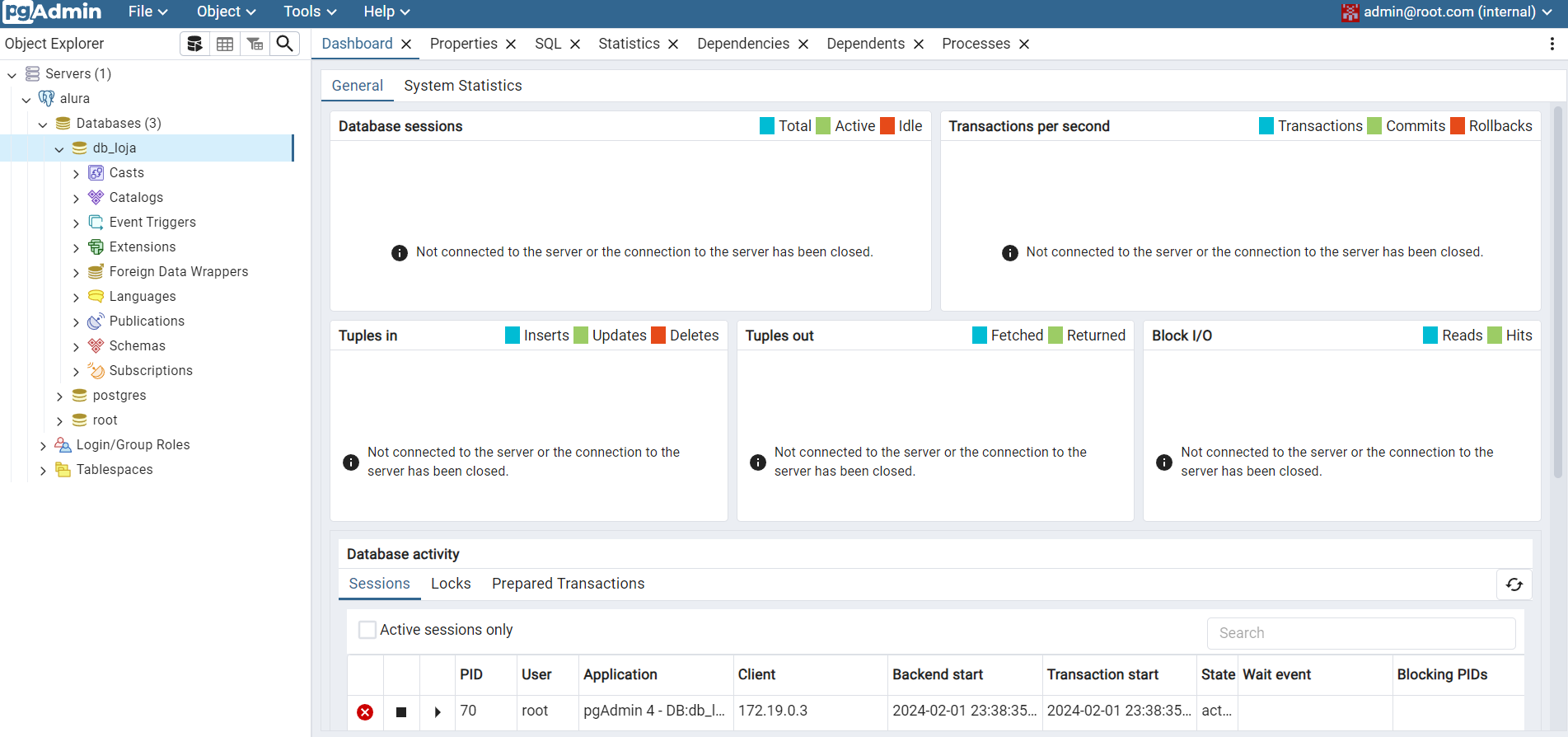Open the Query Tool icon in Object Explorer

[194, 44]
